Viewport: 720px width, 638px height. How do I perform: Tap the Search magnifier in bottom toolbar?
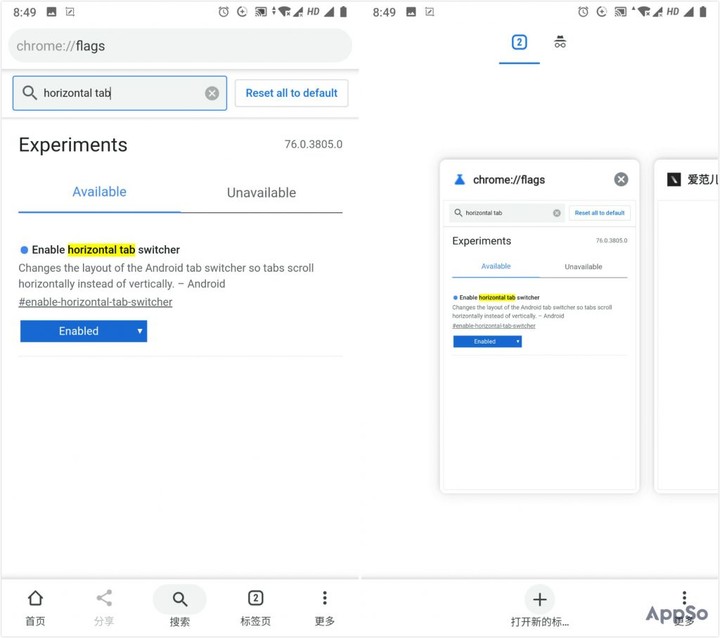click(180, 600)
